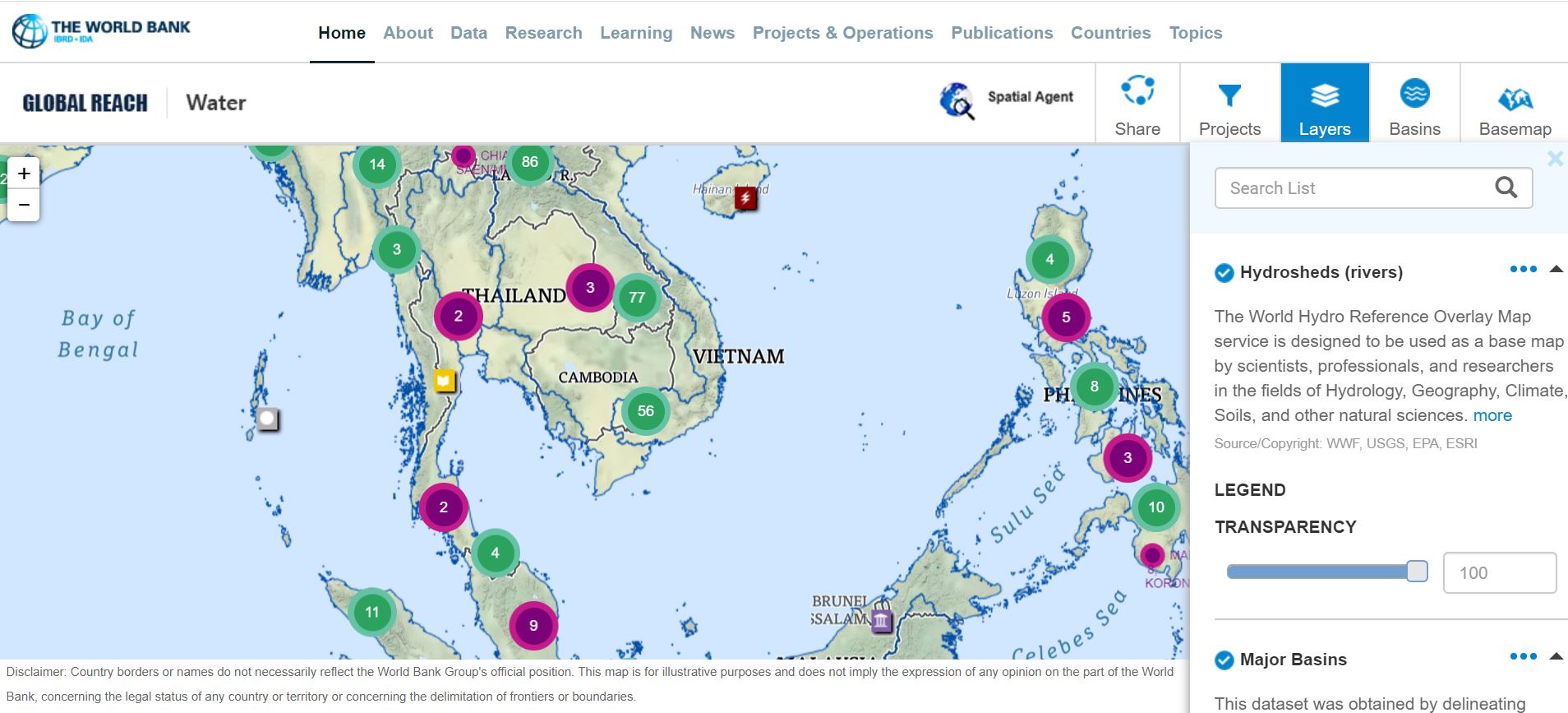Open Hydrosheds layer options menu
Image resolution: width=1568 pixels, height=713 pixels.
click(x=1523, y=270)
